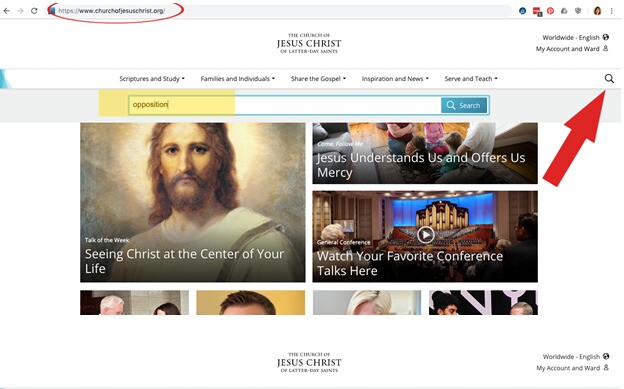Reload the page with refresh icon
624x389 pixels.
click(x=34, y=11)
